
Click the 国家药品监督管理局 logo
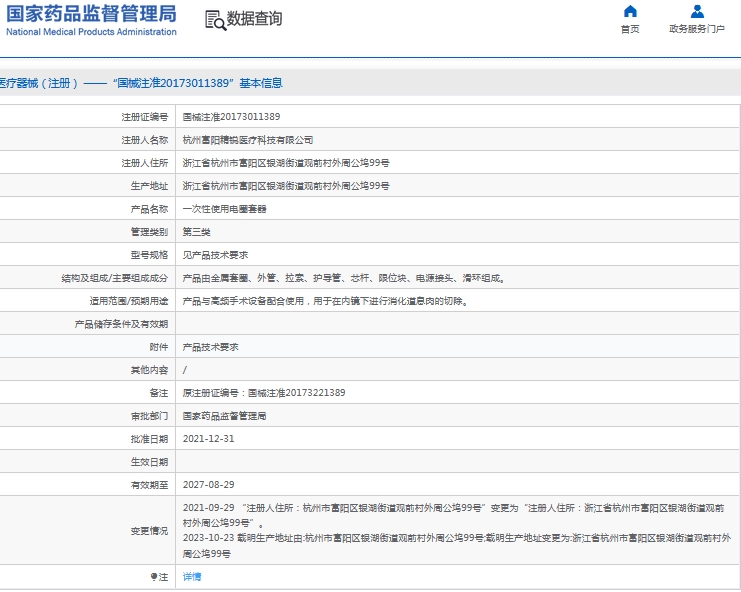pyautogui.click(x=91, y=21)
